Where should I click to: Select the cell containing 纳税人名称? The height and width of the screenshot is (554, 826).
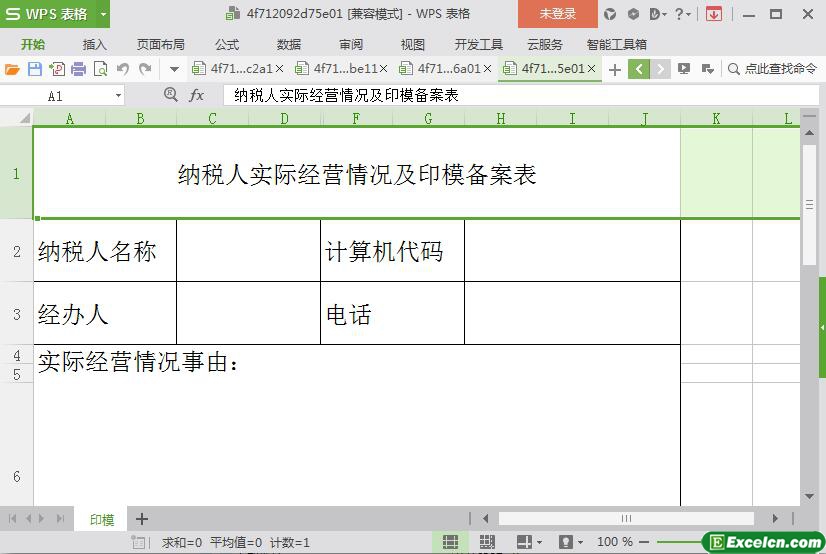tap(105, 251)
